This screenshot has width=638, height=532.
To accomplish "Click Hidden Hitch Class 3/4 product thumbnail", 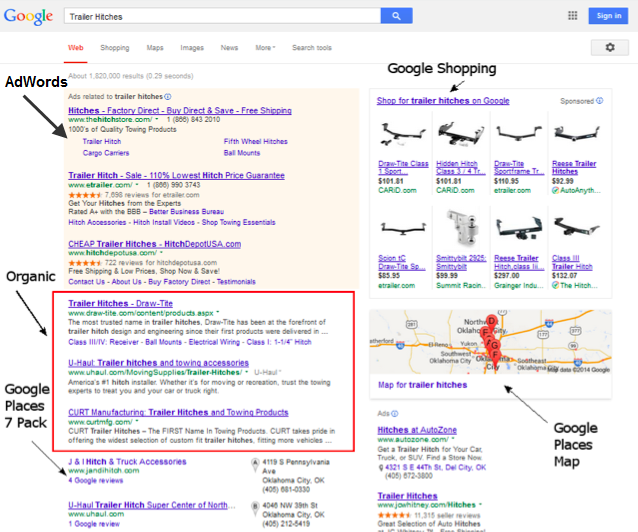I will 461,134.
